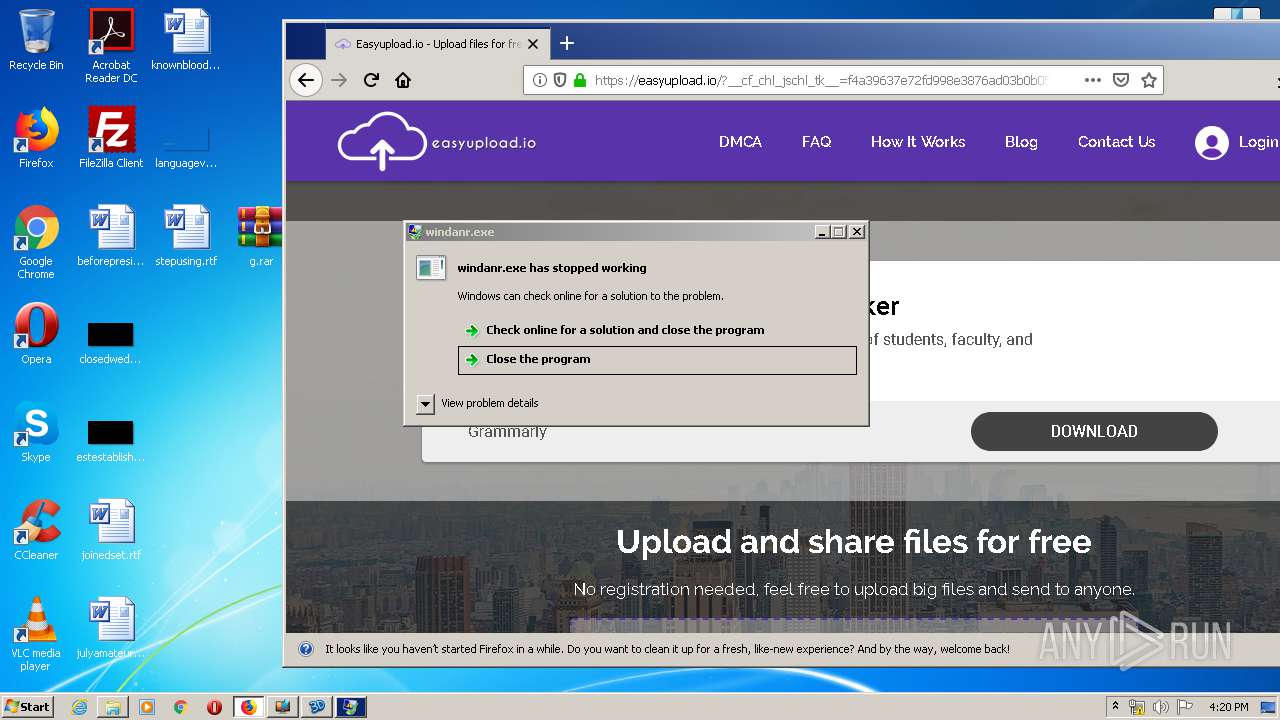Screen dimensions: 1280x720
Task: Open the estestablish file on desktop
Action: tap(110, 440)
